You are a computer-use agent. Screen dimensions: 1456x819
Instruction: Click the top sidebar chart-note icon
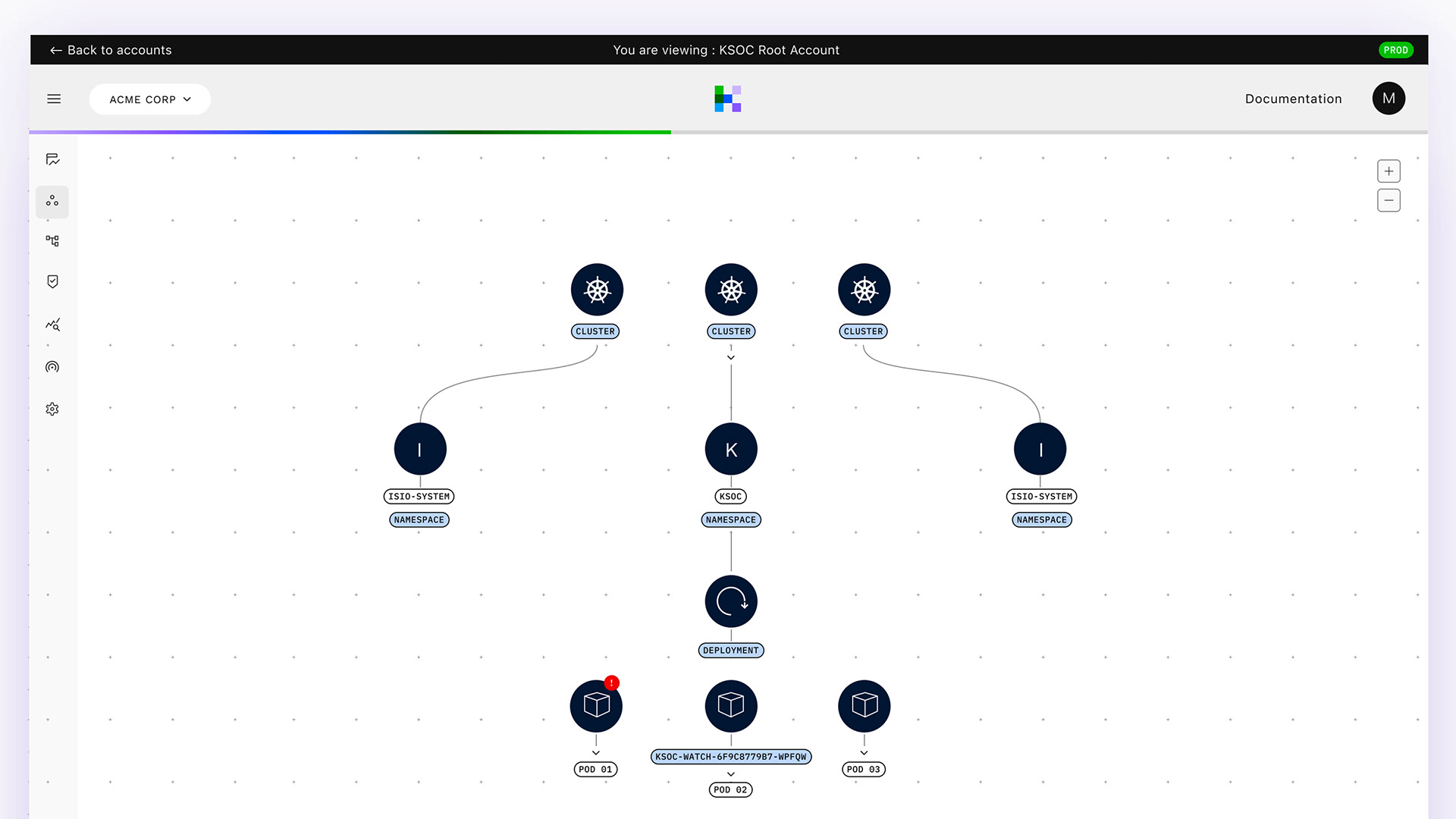pyautogui.click(x=52, y=159)
